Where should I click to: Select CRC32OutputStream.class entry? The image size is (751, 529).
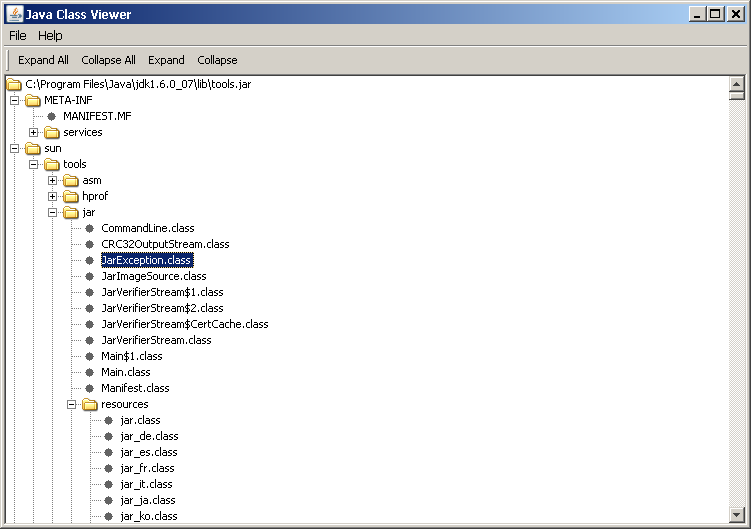(x=165, y=244)
